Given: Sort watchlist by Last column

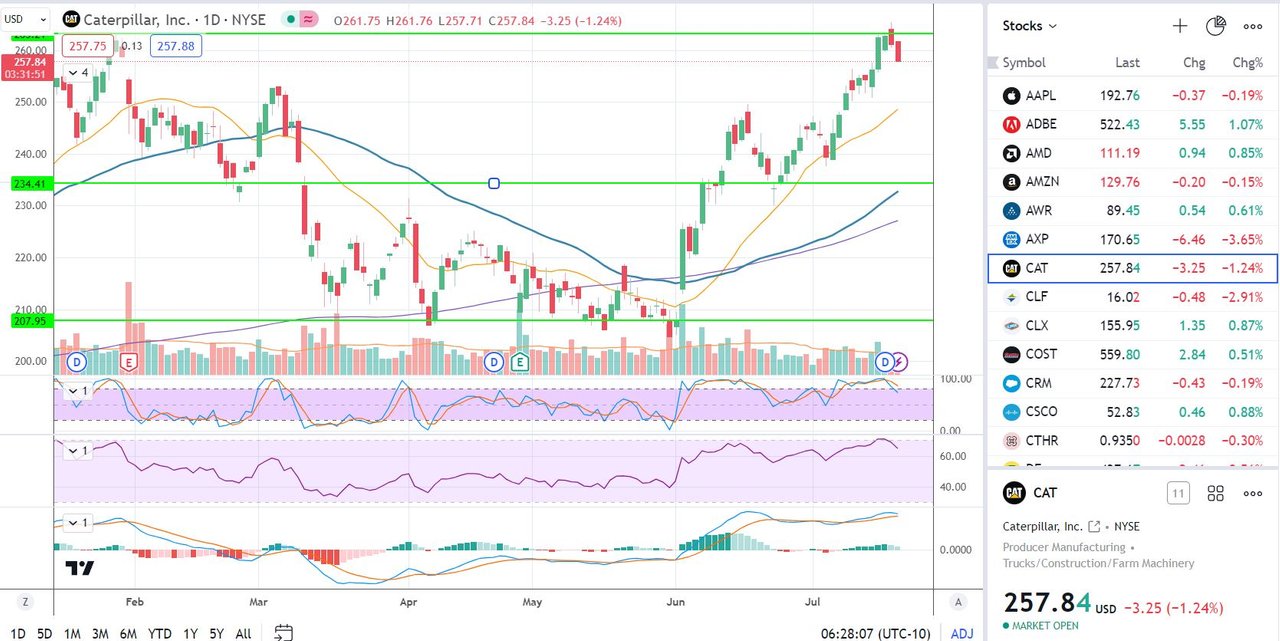Looking at the screenshot, I should [x=1127, y=62].
